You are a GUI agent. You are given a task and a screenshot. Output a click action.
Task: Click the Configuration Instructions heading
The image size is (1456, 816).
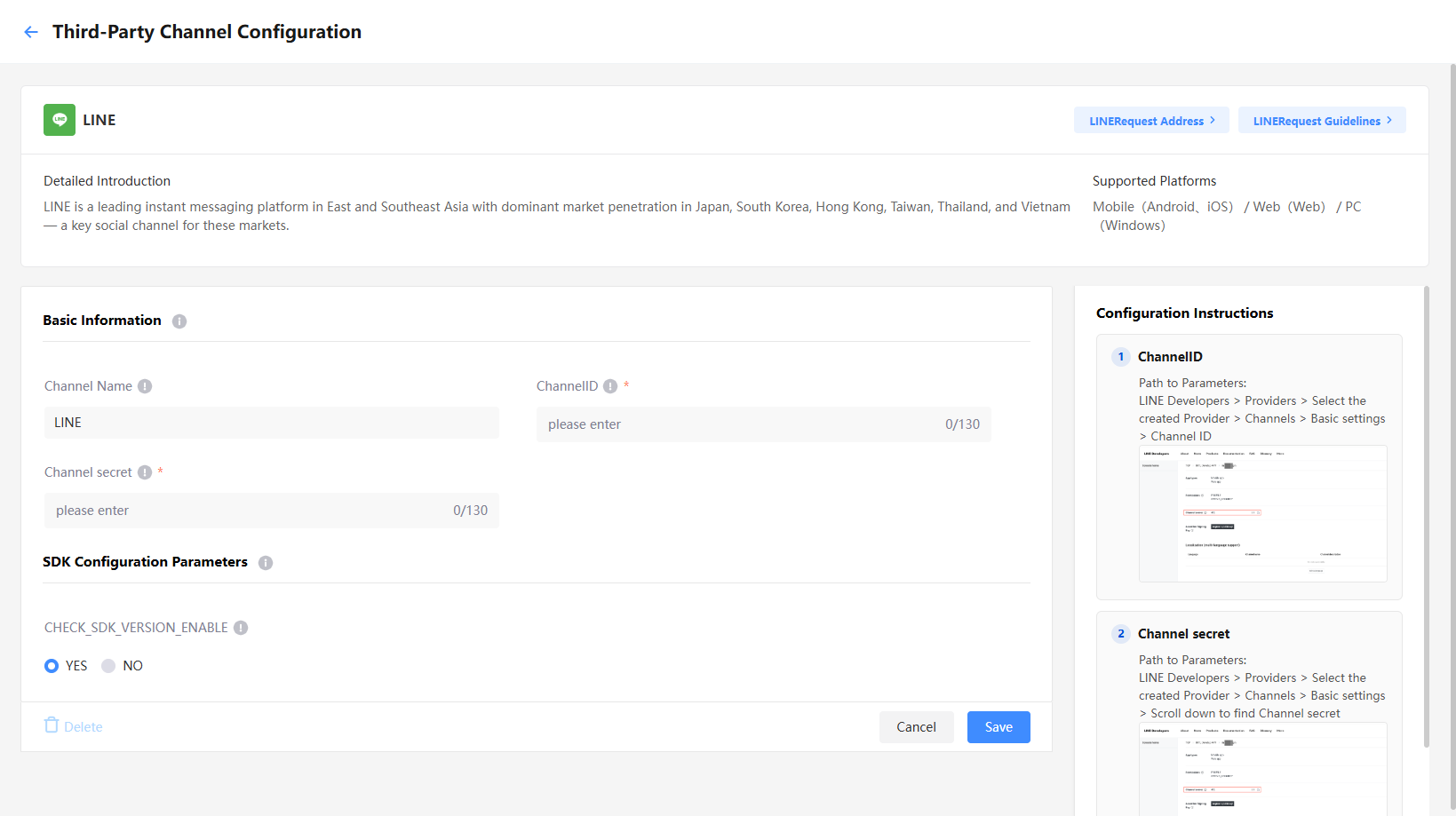[x=1184, y=313]
